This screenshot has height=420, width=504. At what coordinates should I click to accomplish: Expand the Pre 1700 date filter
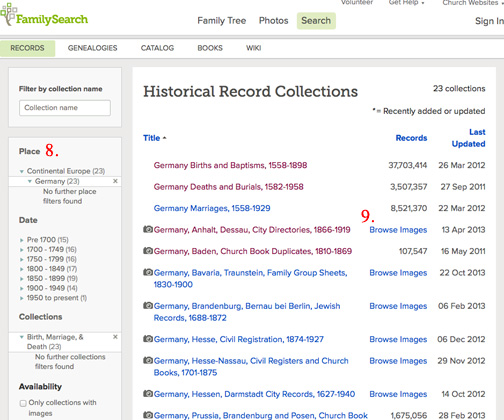tap(22, 240)
